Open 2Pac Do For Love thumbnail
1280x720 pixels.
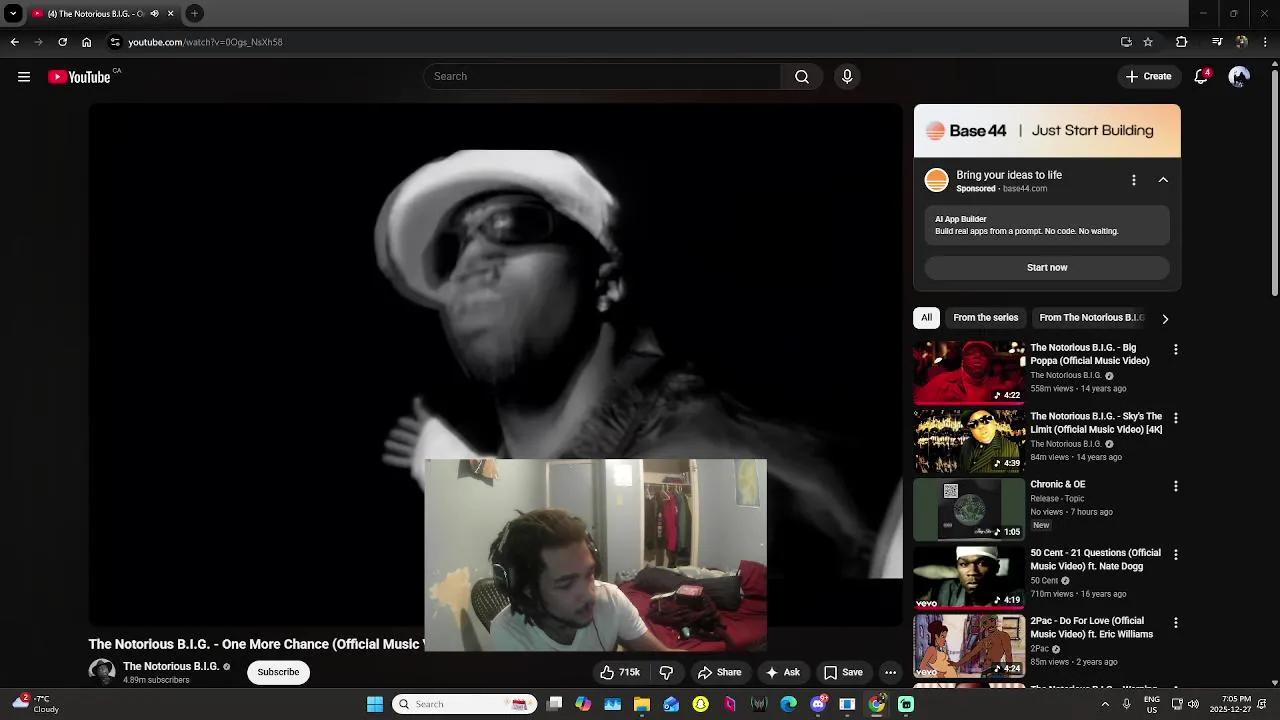pos(969,644)
